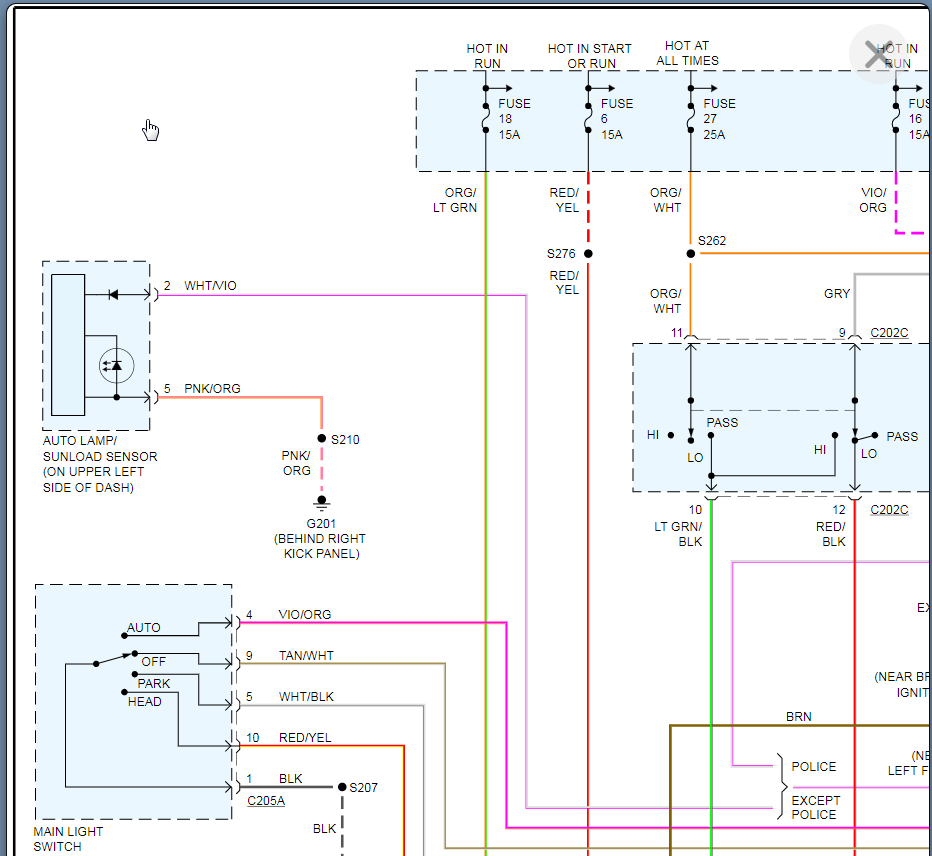This screenshot has height=856, width=932.
Task: Click the Fuse 18 15A symbol
Action: click(486, 119)
